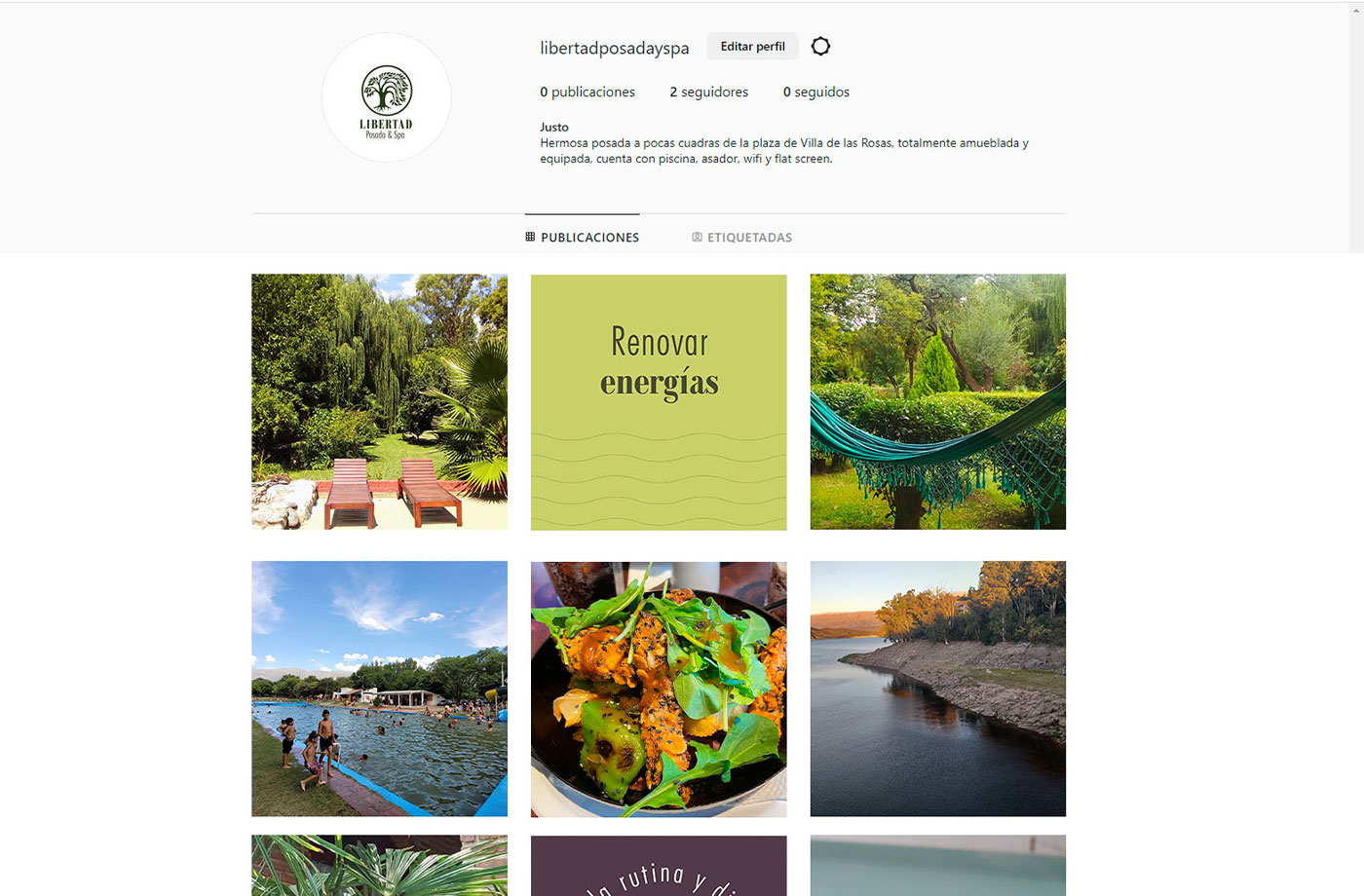This screenshot has width=1364, height=896.
Task: Open the lake at sunset photo post
Action: 938,689
